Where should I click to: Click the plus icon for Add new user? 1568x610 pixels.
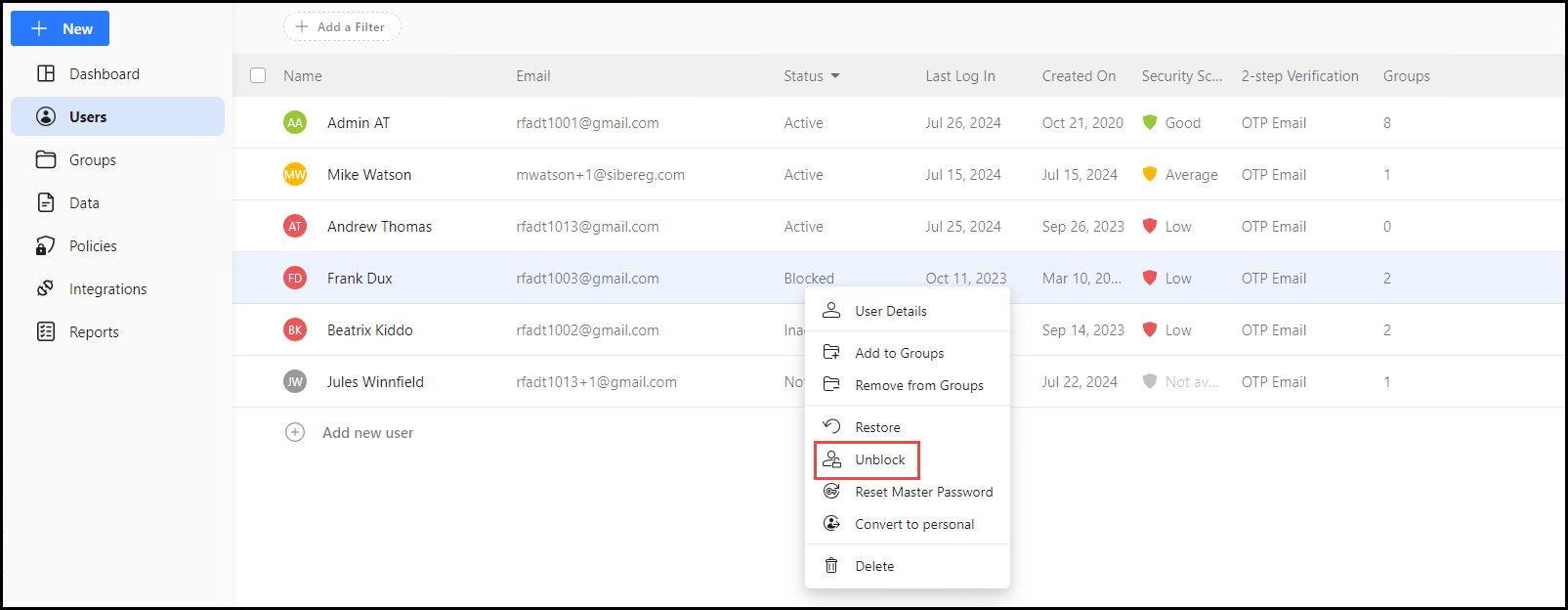[295, 433]
